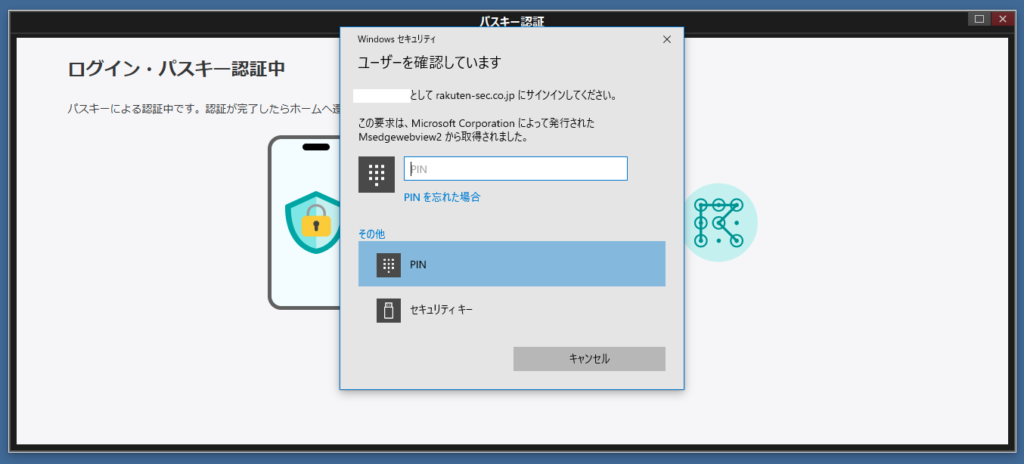
Task: Click the 'パスキーによる認証中です' message
Action: pos(135,109)
